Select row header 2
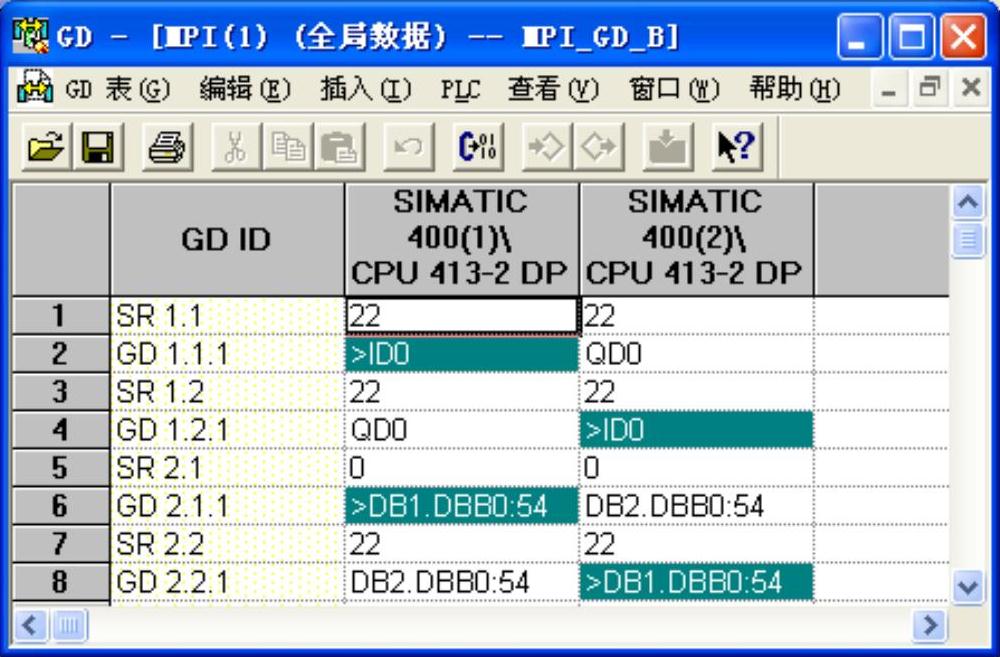This screenshot has width=1000, height=657. (x=61, y=353)
